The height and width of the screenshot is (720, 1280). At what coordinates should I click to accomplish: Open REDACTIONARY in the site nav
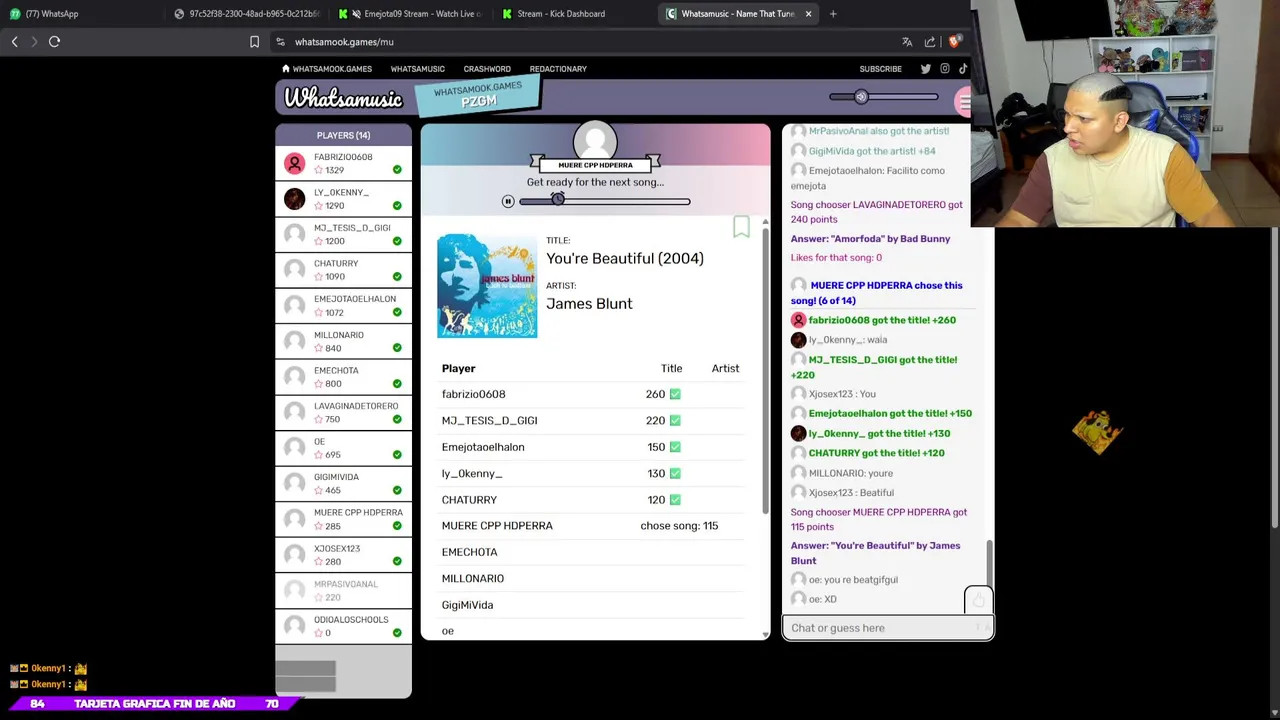pyautogui.click(x=558, y=69)
